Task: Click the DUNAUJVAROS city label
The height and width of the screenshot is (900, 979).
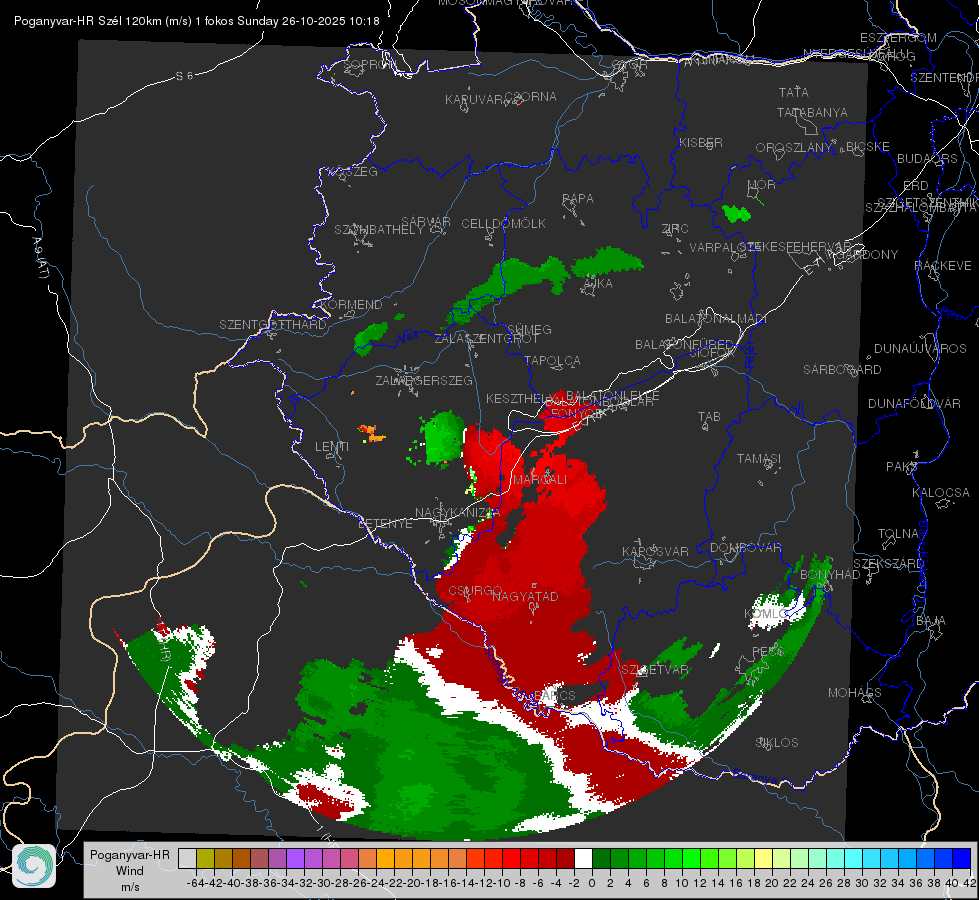Action: 920,349
